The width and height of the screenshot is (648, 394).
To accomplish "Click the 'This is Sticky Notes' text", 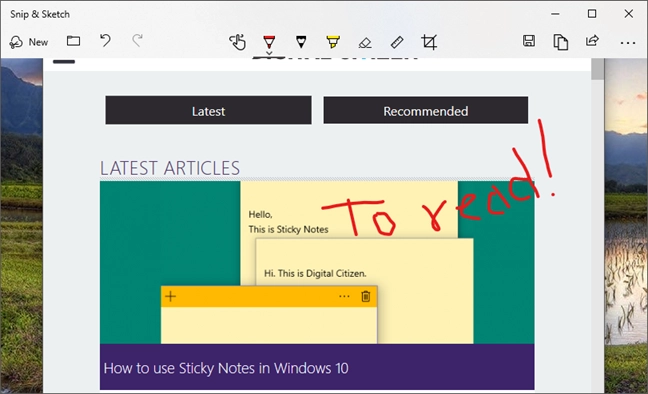I will point(288,229).
